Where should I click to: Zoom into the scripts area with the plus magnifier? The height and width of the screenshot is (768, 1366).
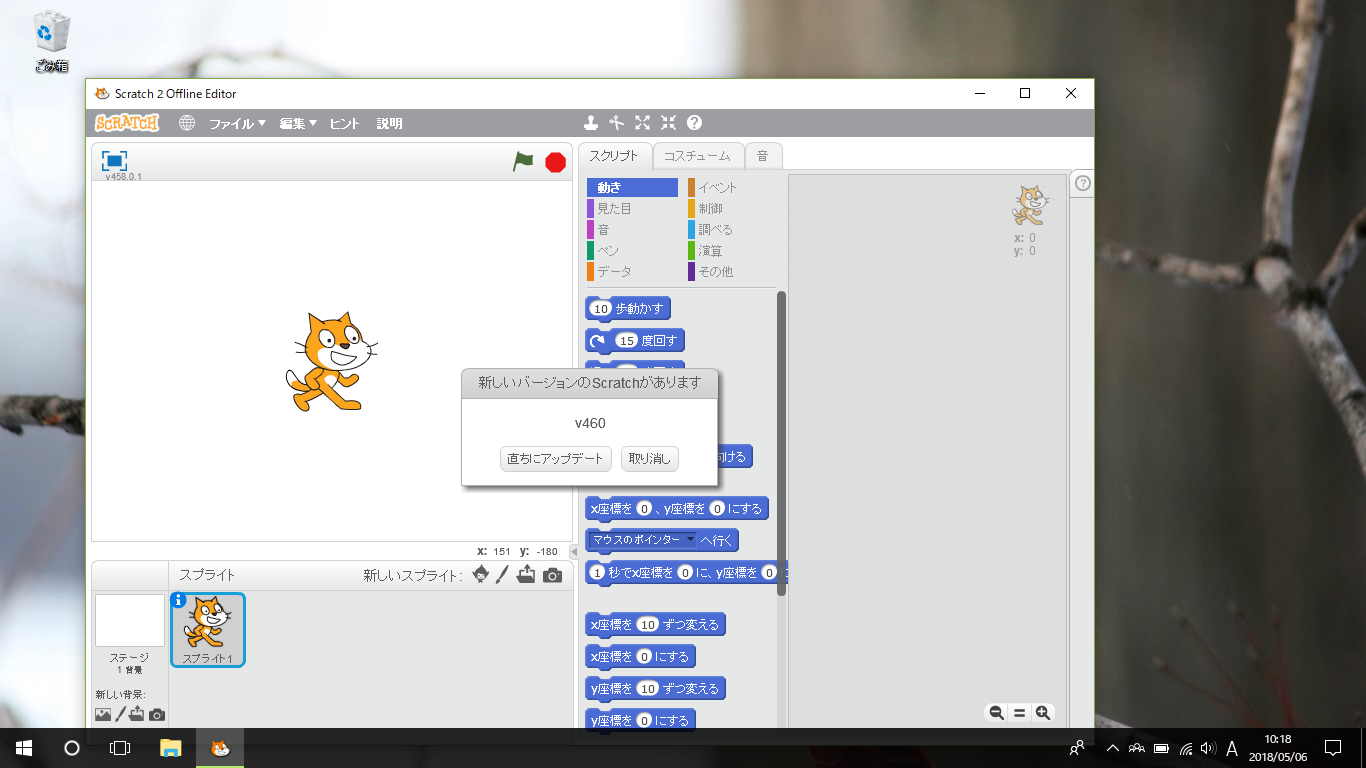click(1042, 712)
